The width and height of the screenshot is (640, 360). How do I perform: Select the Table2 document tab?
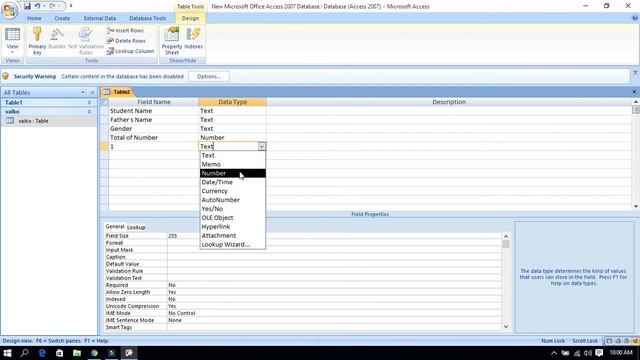tap(118, 92)
